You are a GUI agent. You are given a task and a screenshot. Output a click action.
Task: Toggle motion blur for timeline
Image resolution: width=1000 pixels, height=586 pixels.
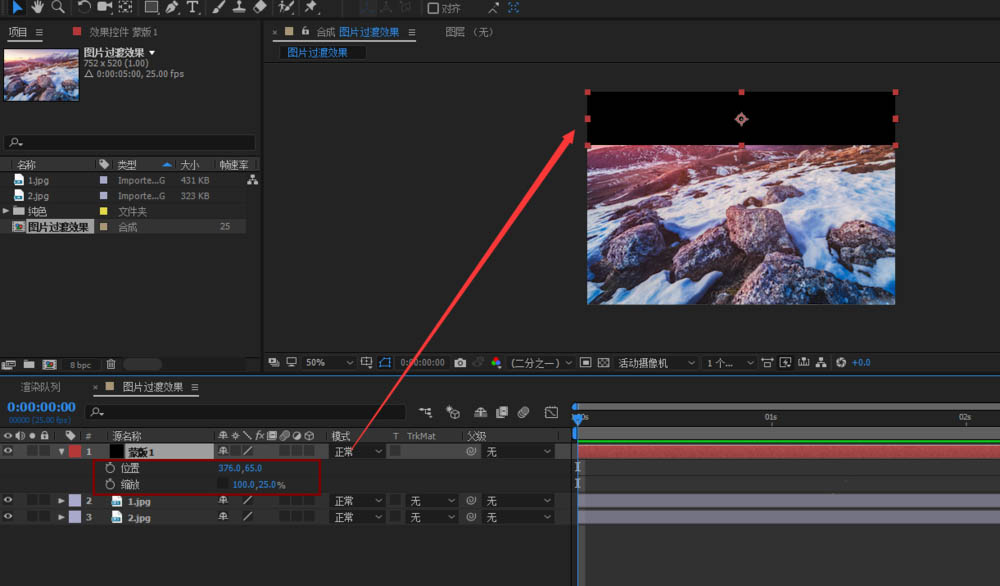524,413
